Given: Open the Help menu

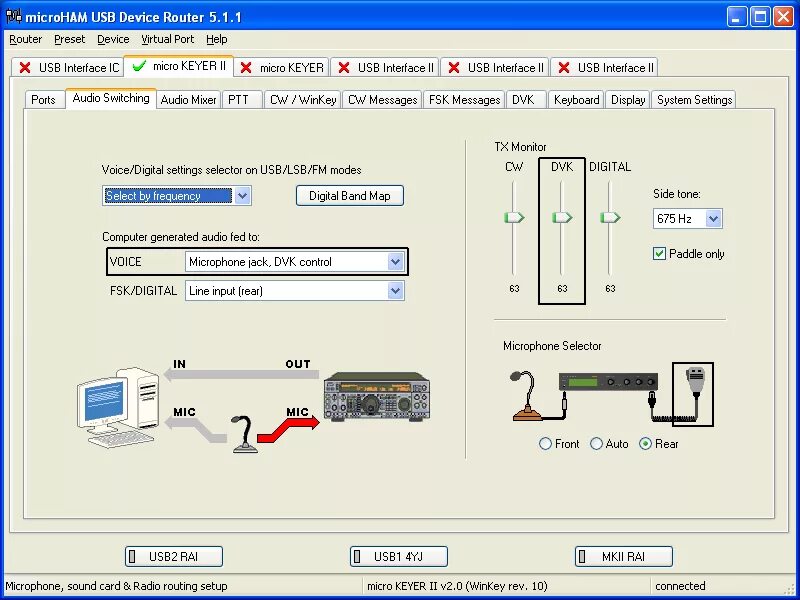Looking at the screenshot, I should tap(216, 39).
